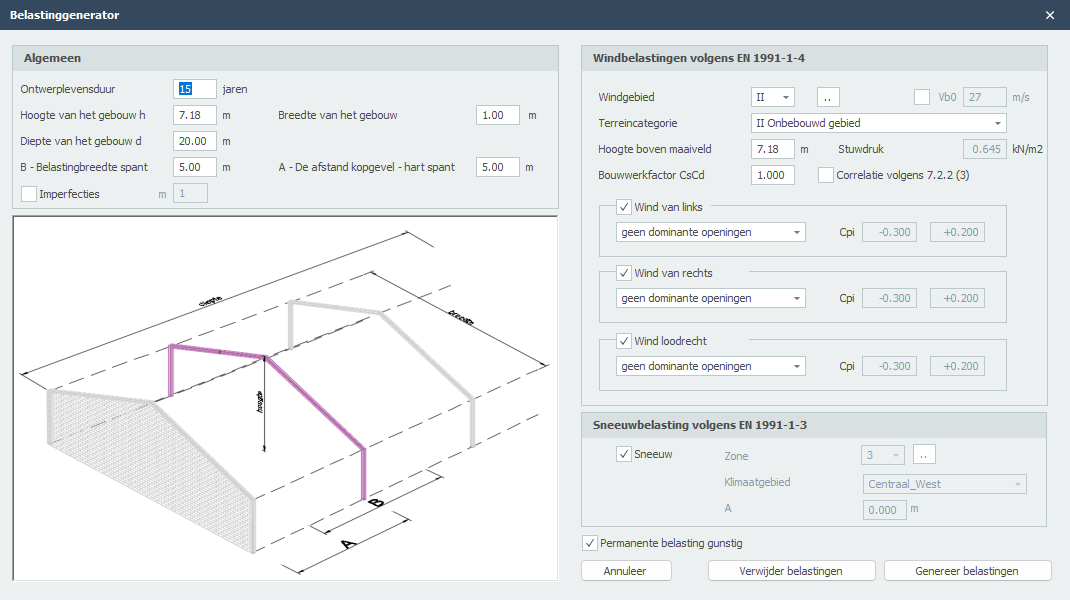
Task: Click the building frame diagram preview
Action: tap(285, 397)
